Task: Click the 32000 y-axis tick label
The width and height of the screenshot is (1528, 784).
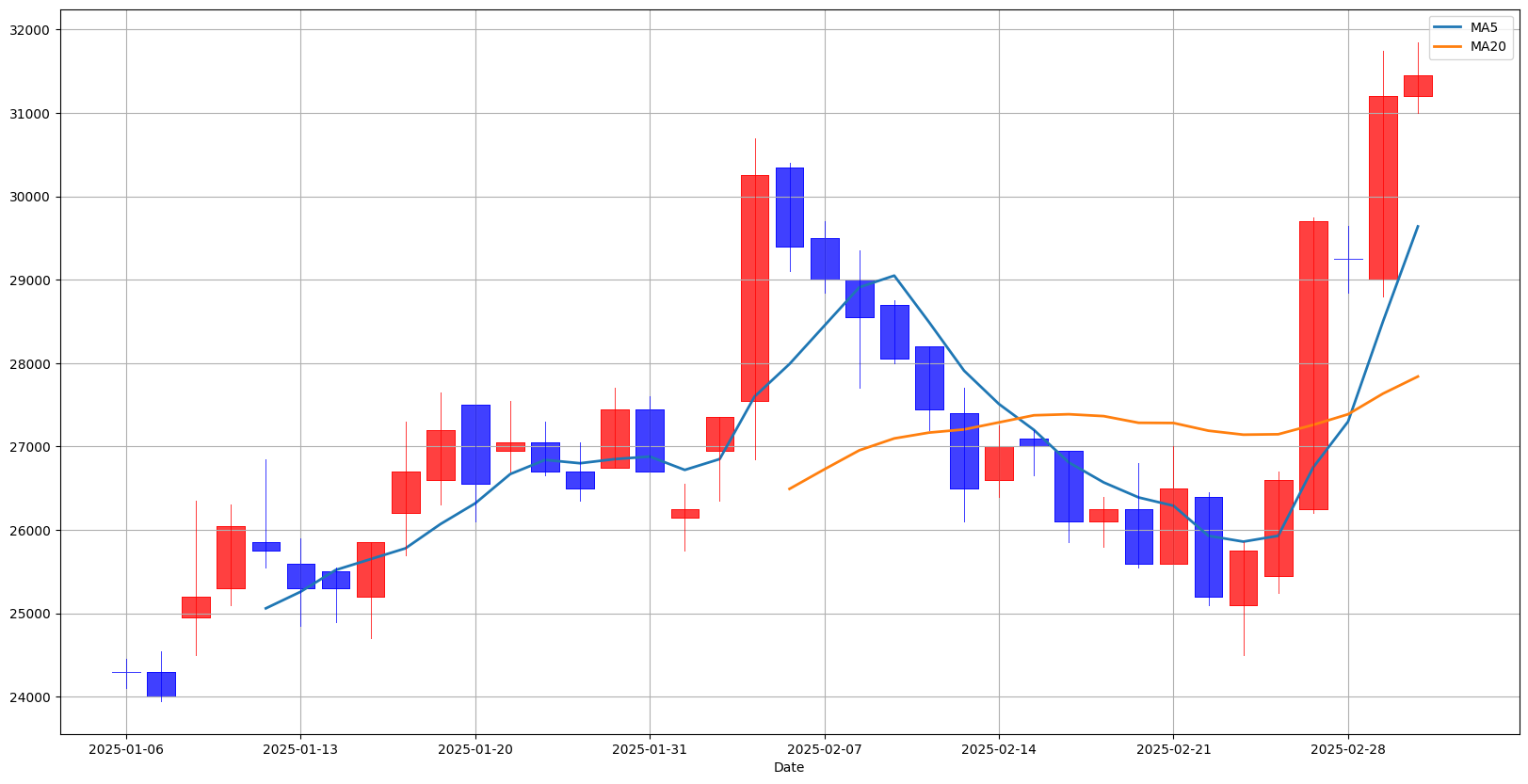Action: point(33,30)
